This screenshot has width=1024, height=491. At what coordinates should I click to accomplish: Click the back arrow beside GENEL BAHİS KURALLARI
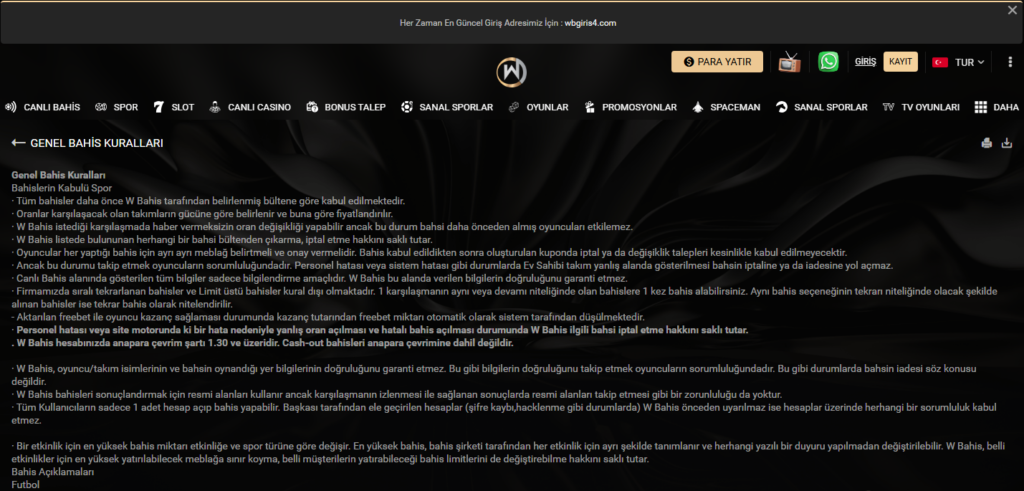pos(18,143)
